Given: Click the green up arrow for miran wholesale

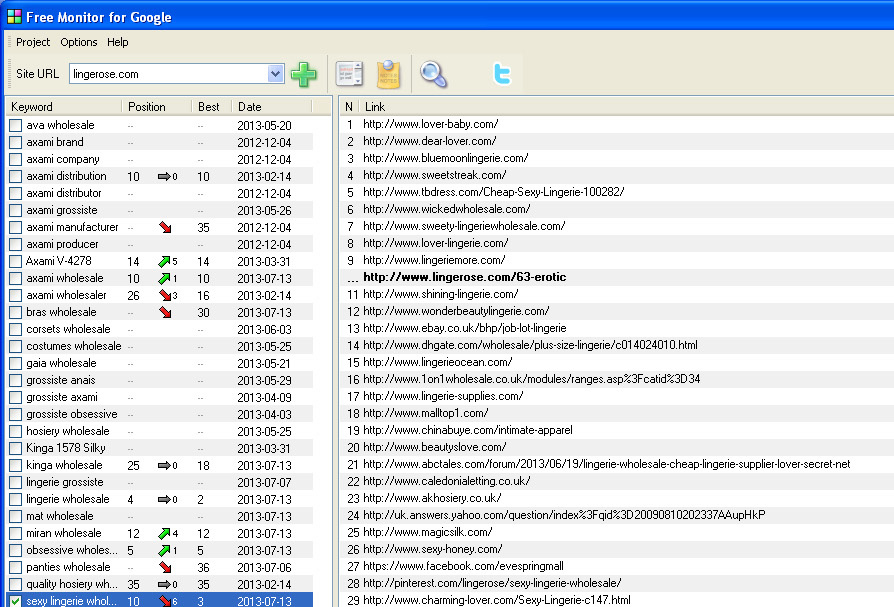Looking at the screenshot, I should click(x=164, y=533).
